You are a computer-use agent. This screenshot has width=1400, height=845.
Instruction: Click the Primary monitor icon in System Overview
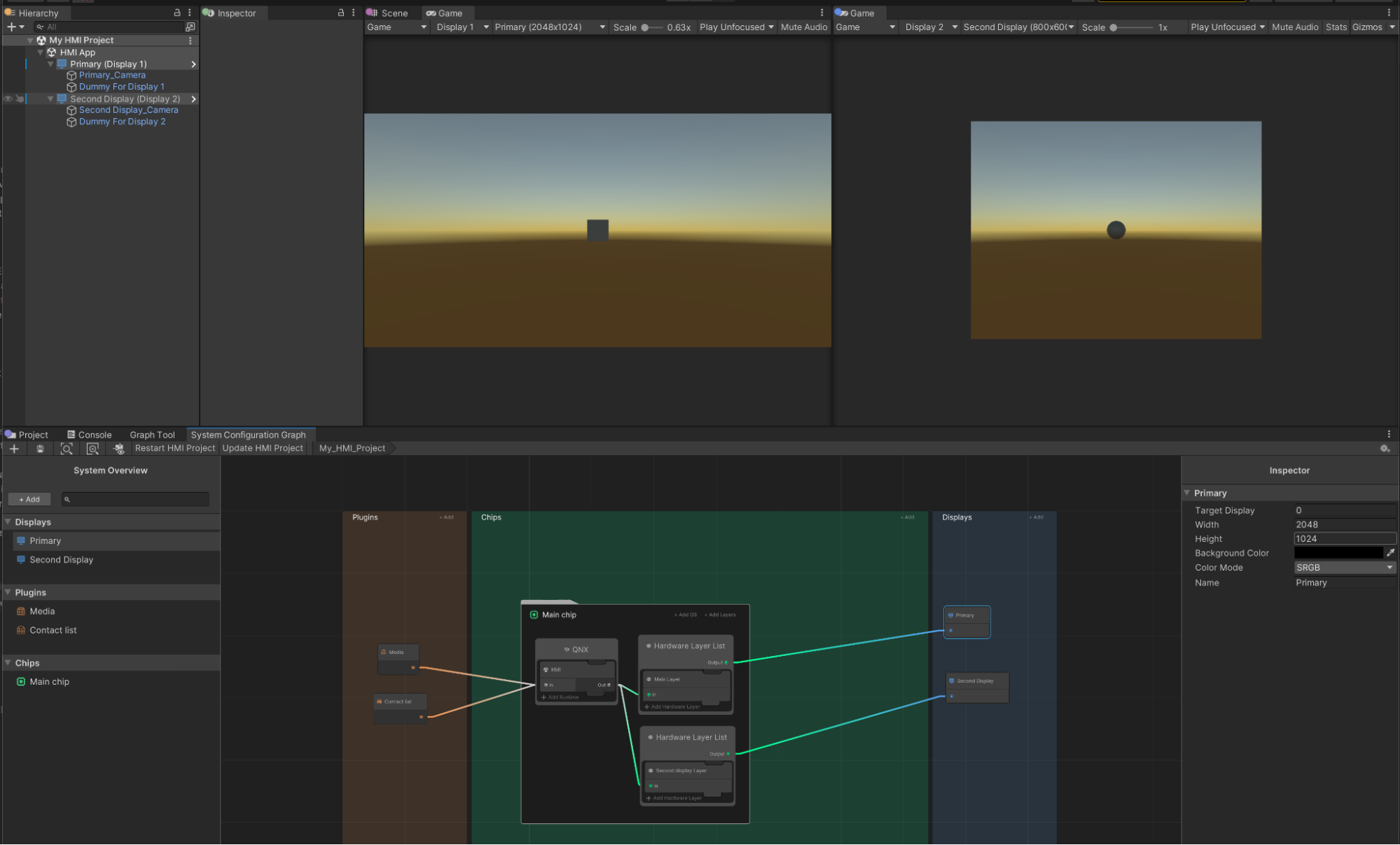(21, 541)
